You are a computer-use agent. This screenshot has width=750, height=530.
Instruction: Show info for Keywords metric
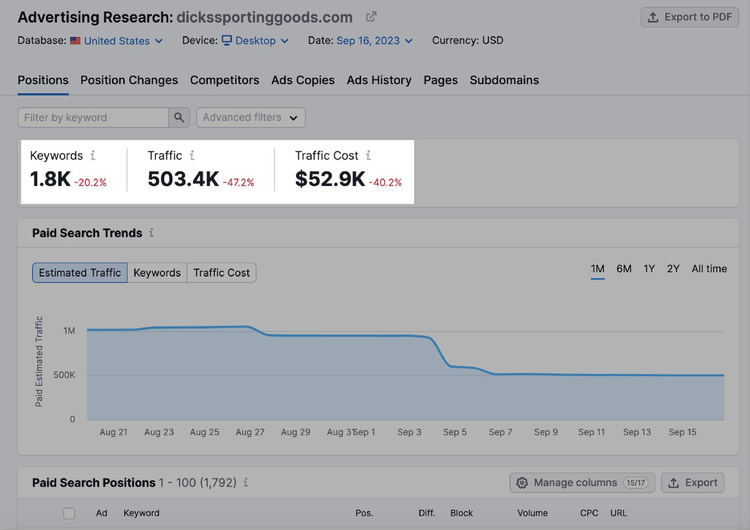[93, 155]
